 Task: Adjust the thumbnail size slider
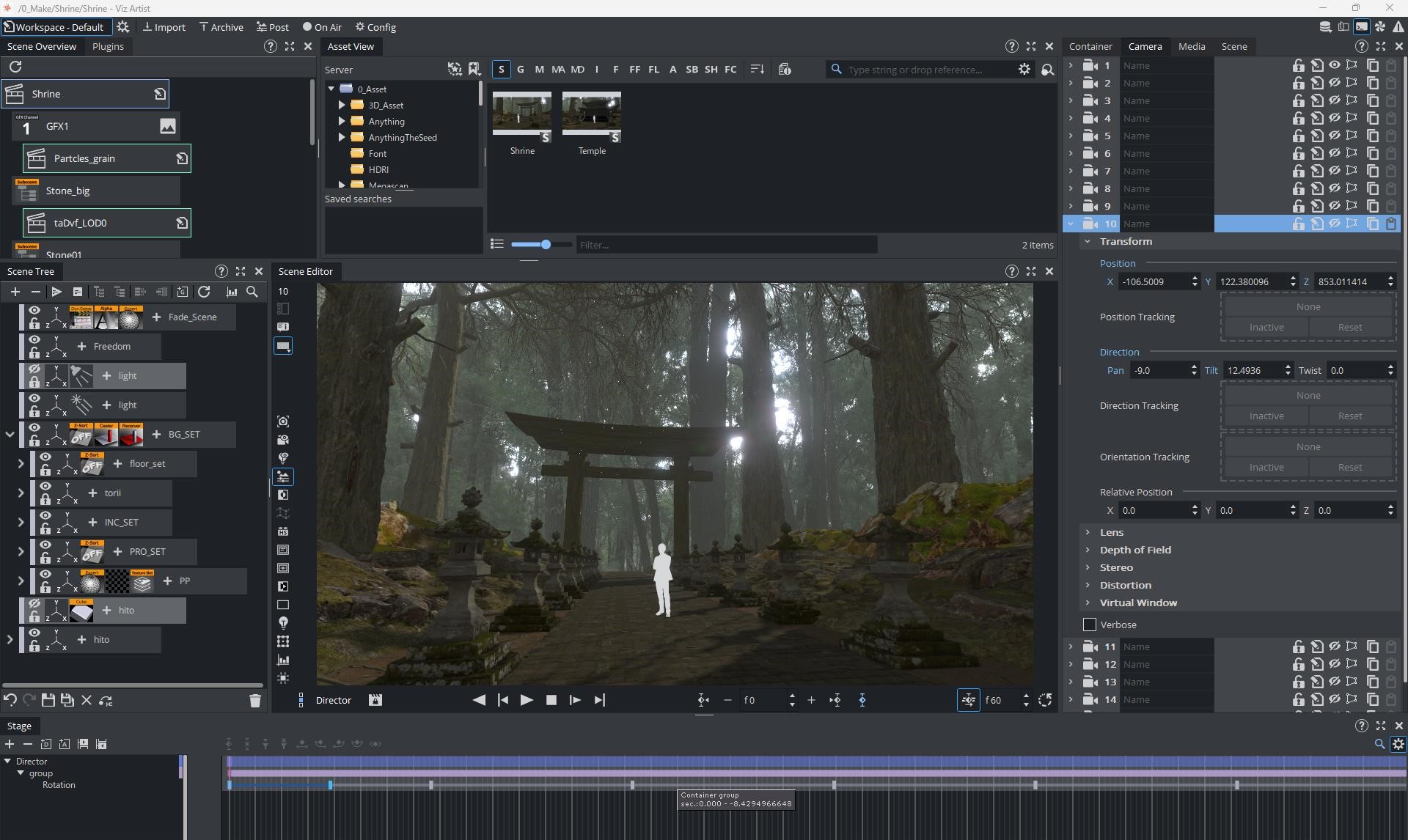tap(546, 245)
